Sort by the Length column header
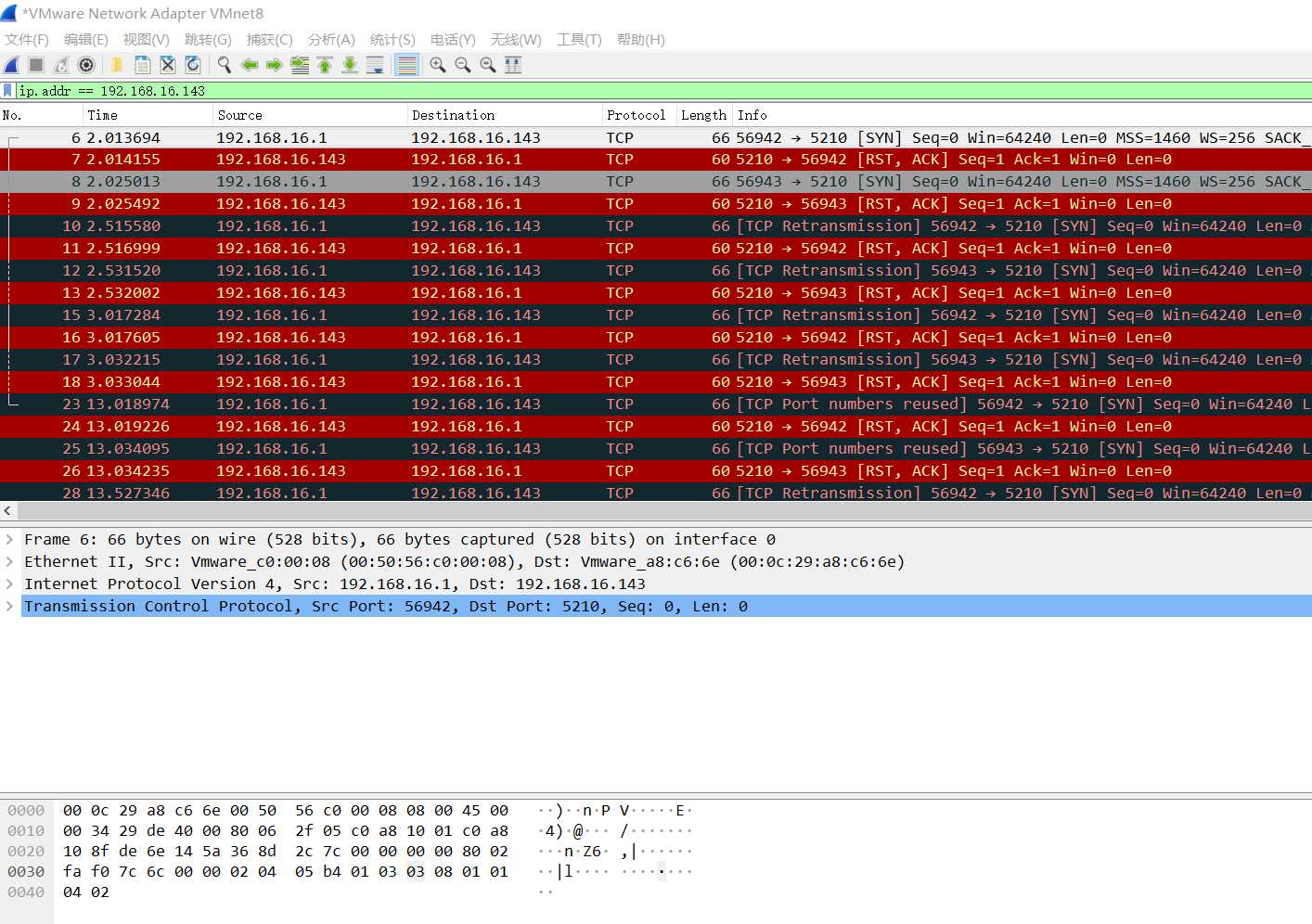Screen dimensions: 1312x924 [x=703, y=115]
